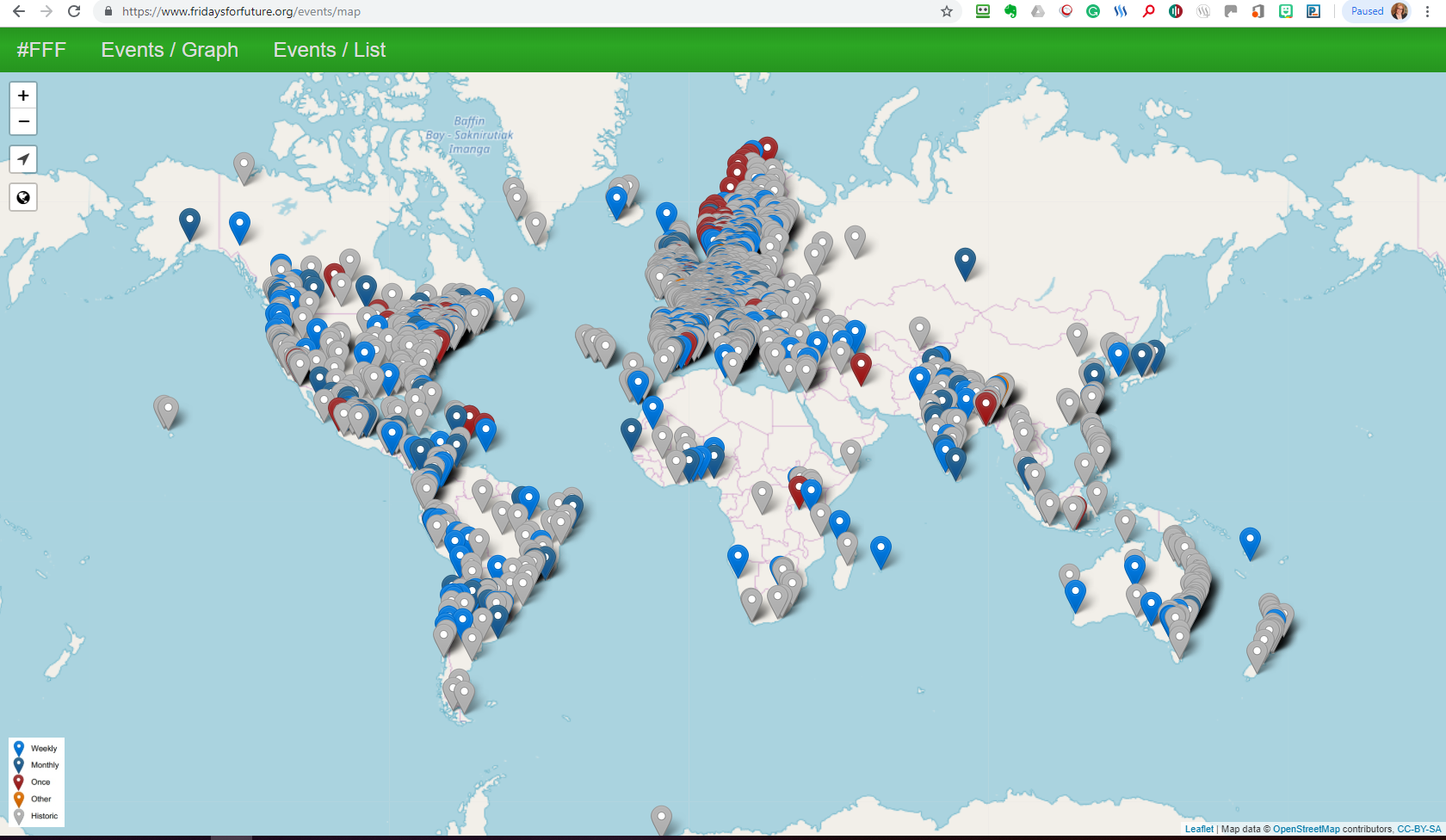Open the Events / Graph page

tap(170, 50)
